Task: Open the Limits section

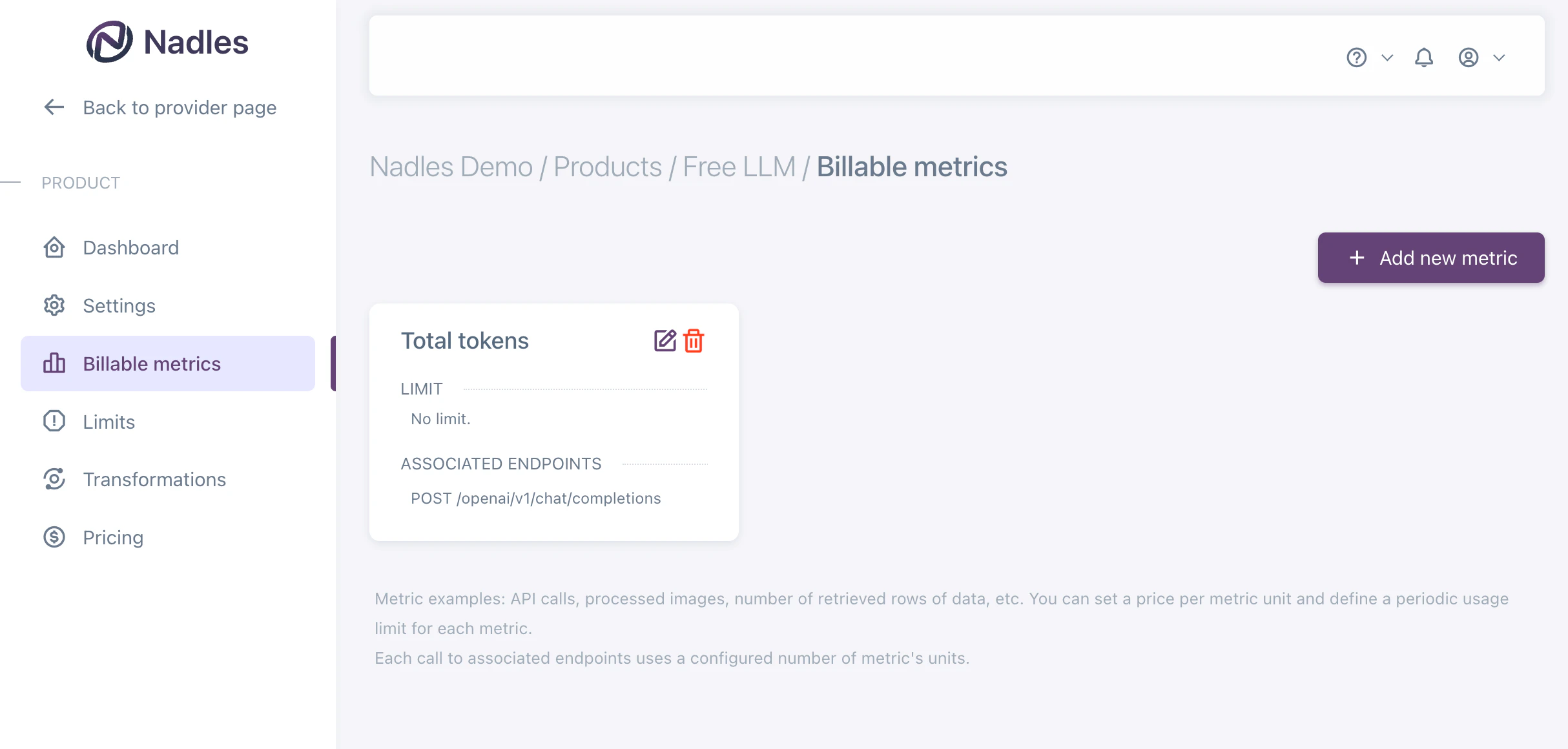Action: [109, 421]
